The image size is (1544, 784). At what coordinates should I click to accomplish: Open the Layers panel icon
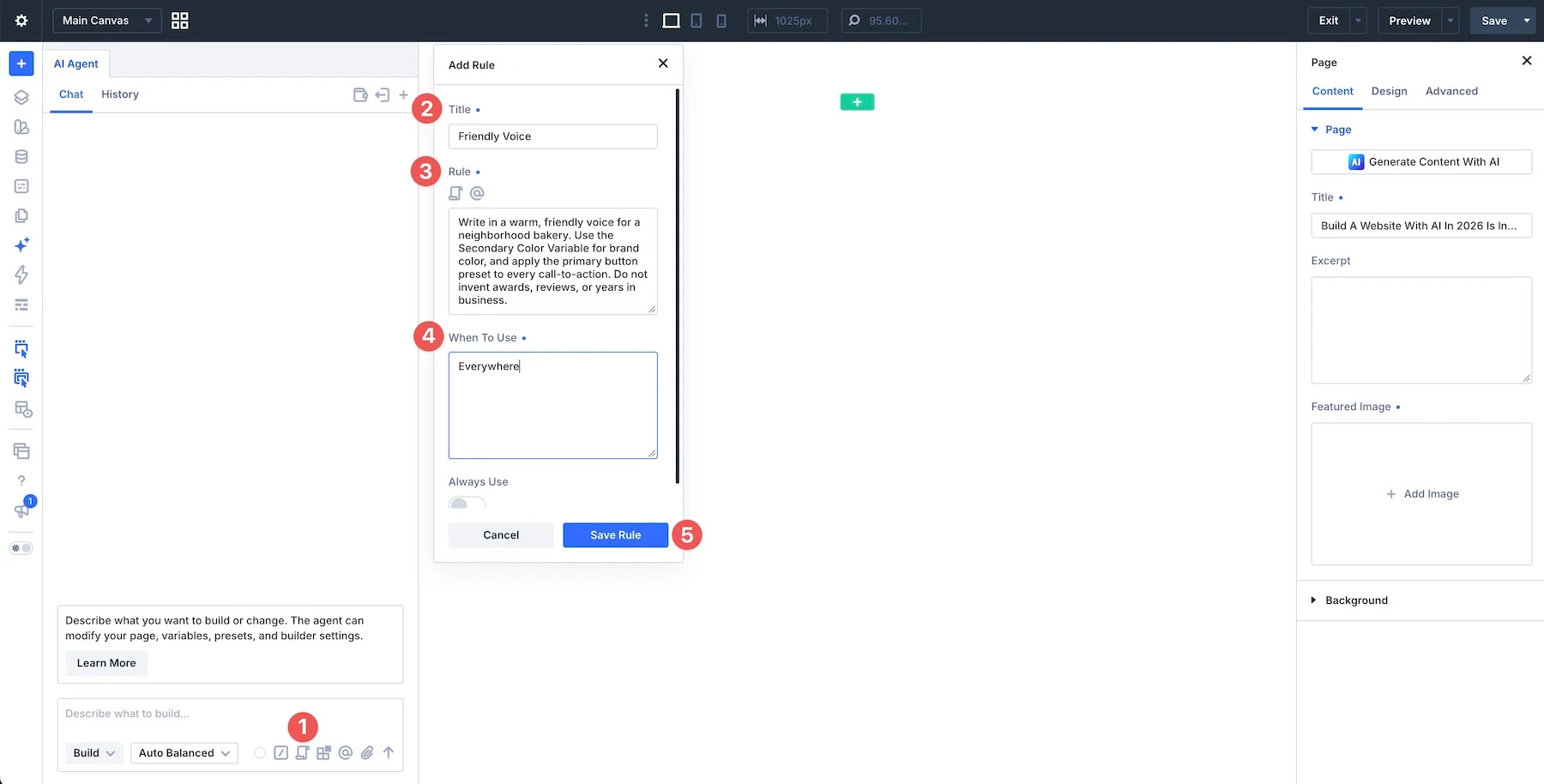[x=21, y=97]
